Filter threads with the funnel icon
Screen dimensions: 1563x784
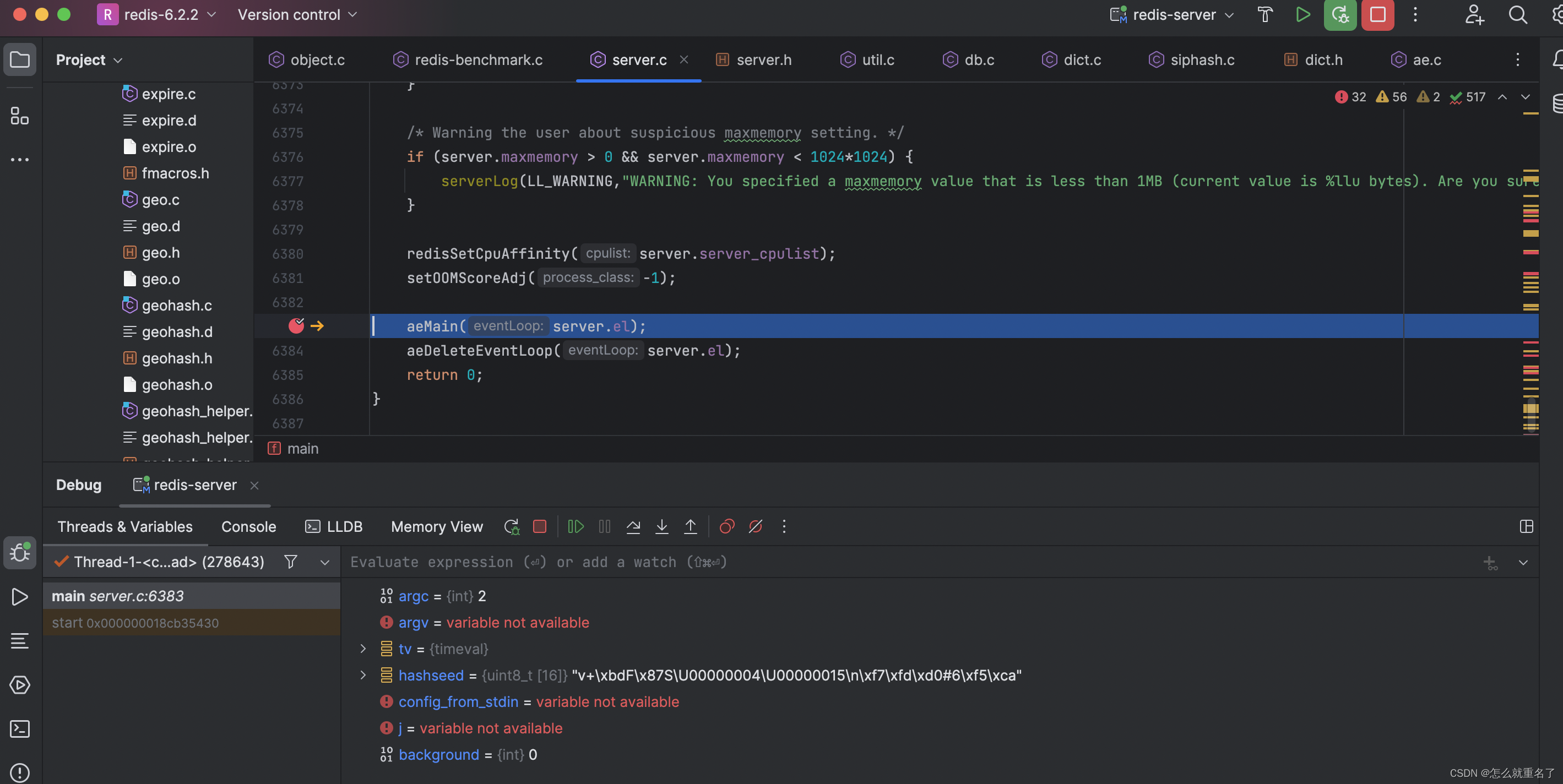(x=291, y=562)
